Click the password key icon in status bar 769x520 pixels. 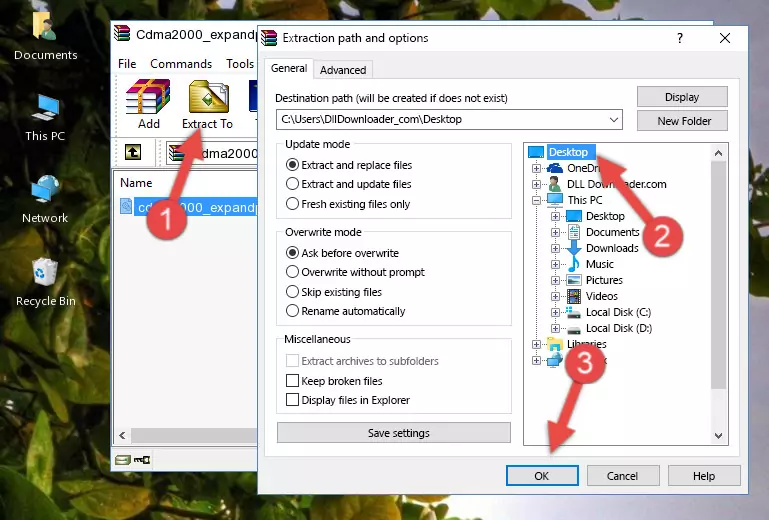142,460
